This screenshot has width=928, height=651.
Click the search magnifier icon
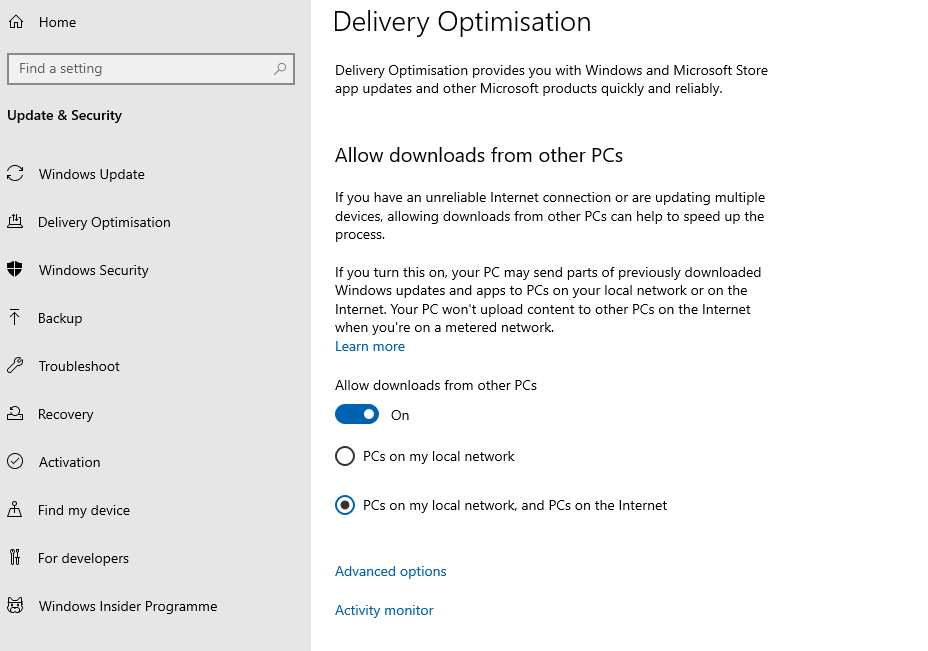pyautogui.click(x=280, y=69)
